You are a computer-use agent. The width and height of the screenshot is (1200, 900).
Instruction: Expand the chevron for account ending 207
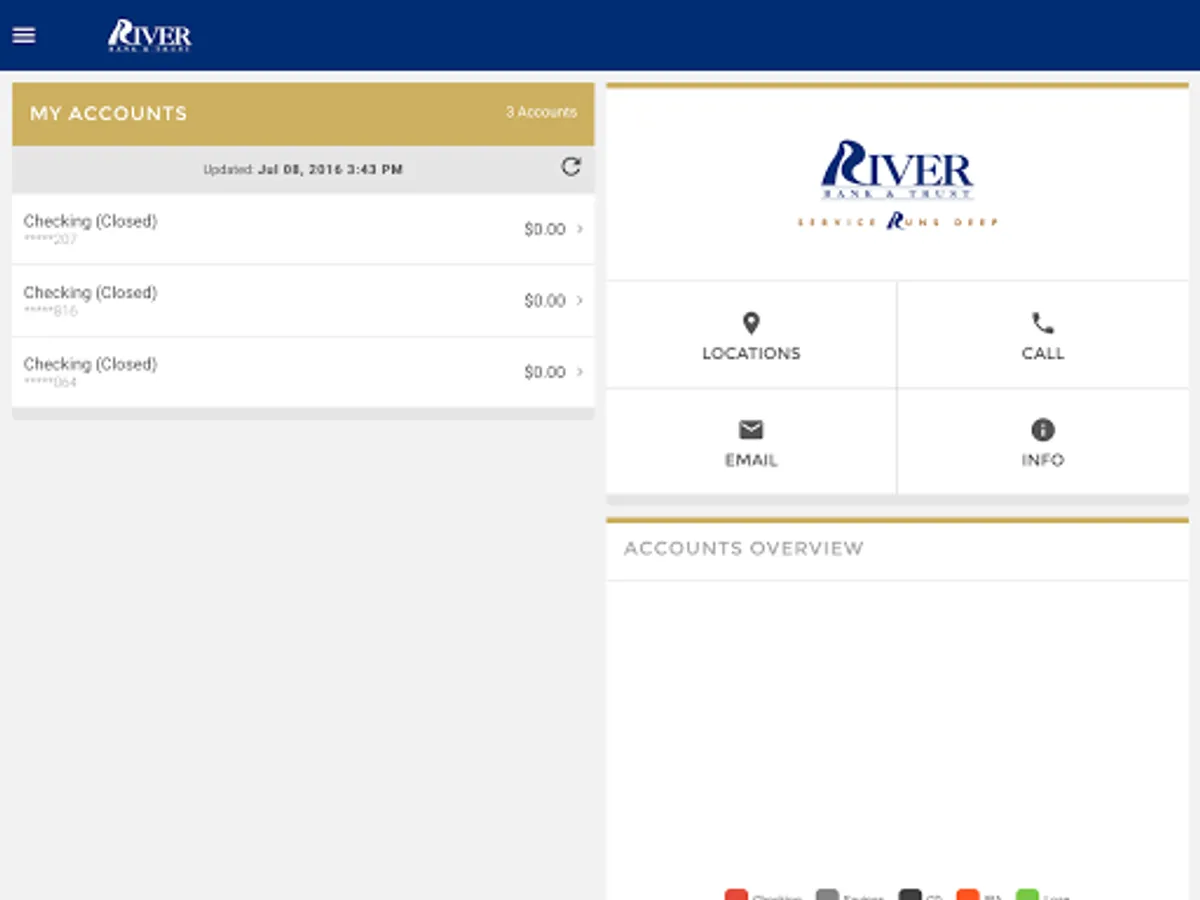click(x=580, y=229)
